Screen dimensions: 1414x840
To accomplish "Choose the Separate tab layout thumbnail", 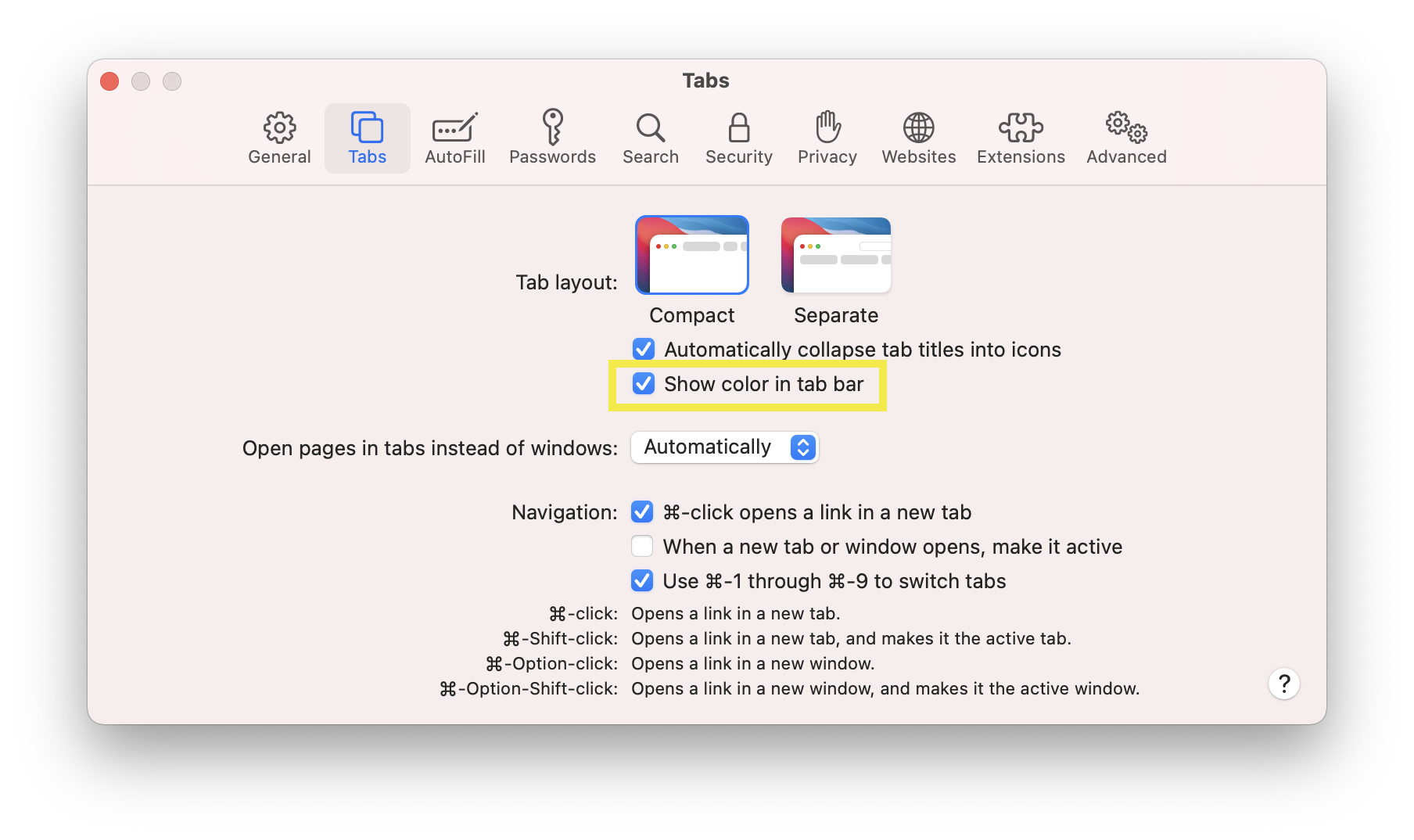I will pos(836,255).
